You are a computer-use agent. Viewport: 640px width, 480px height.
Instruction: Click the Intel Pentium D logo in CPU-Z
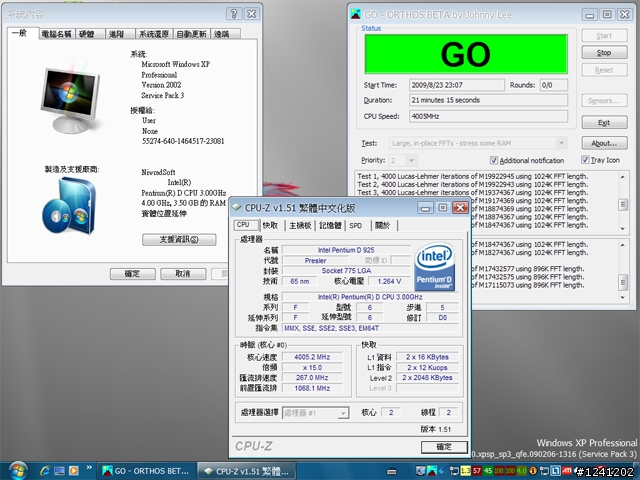(434, 267)
